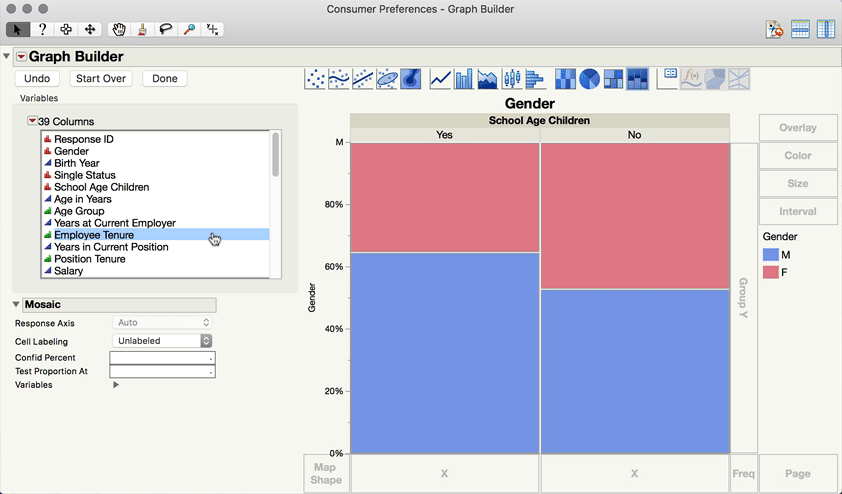The height and width of the screenshot is (494, 842).
Task: Choose the Histogram element icon
Action: 535,79
